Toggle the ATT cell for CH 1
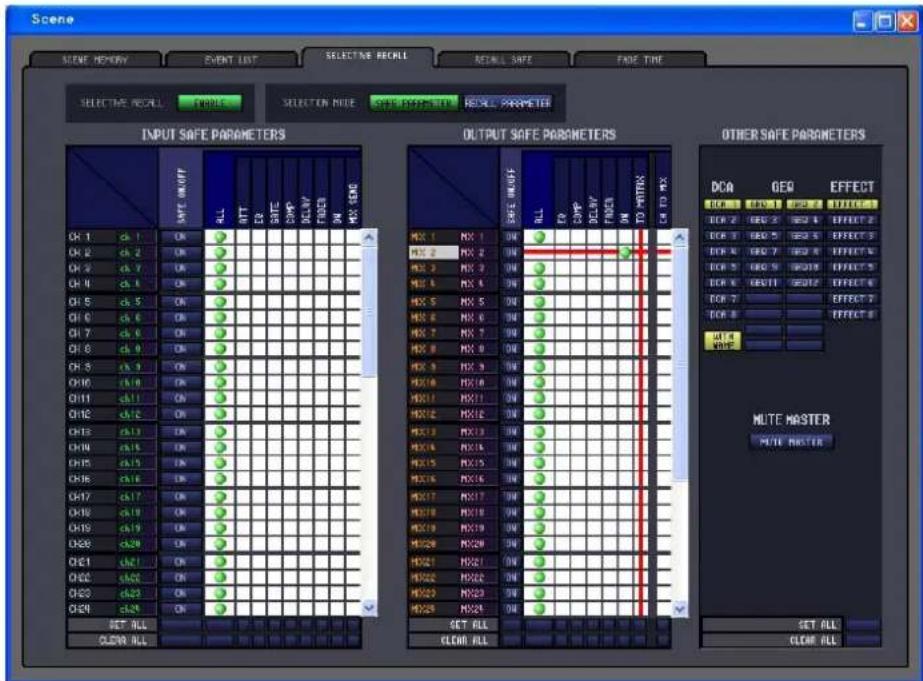Viewport: 923px width, 681px height. [x=243, y=237]
